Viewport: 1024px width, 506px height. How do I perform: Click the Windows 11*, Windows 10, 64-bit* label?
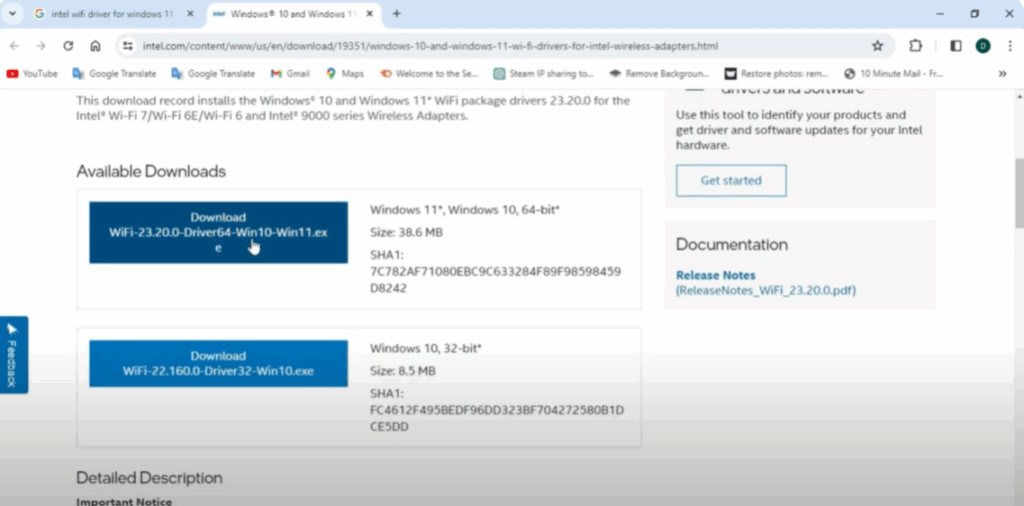465,210
